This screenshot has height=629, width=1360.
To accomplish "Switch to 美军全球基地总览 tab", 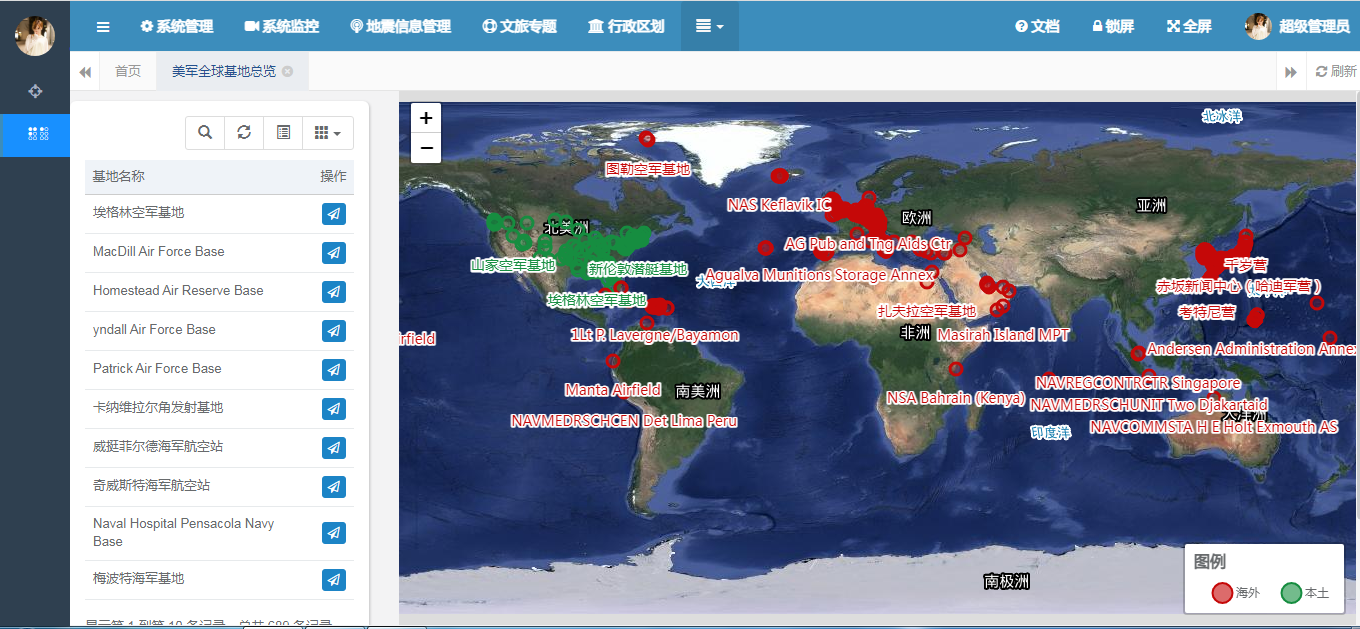I will point(224,72).
